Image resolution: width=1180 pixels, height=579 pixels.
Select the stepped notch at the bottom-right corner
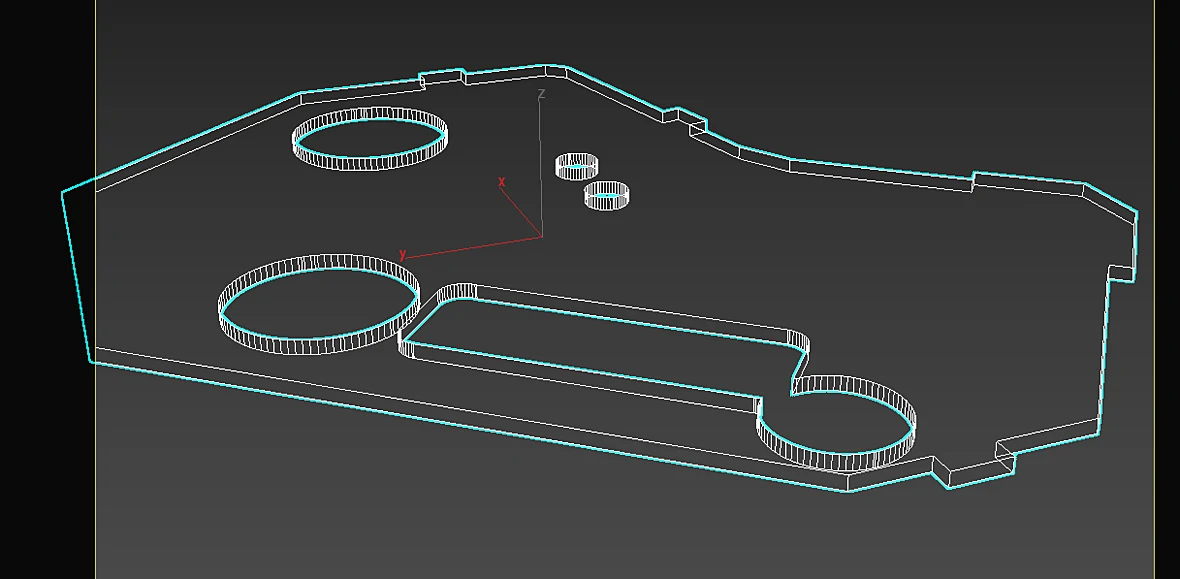click(x=975, y=464)
